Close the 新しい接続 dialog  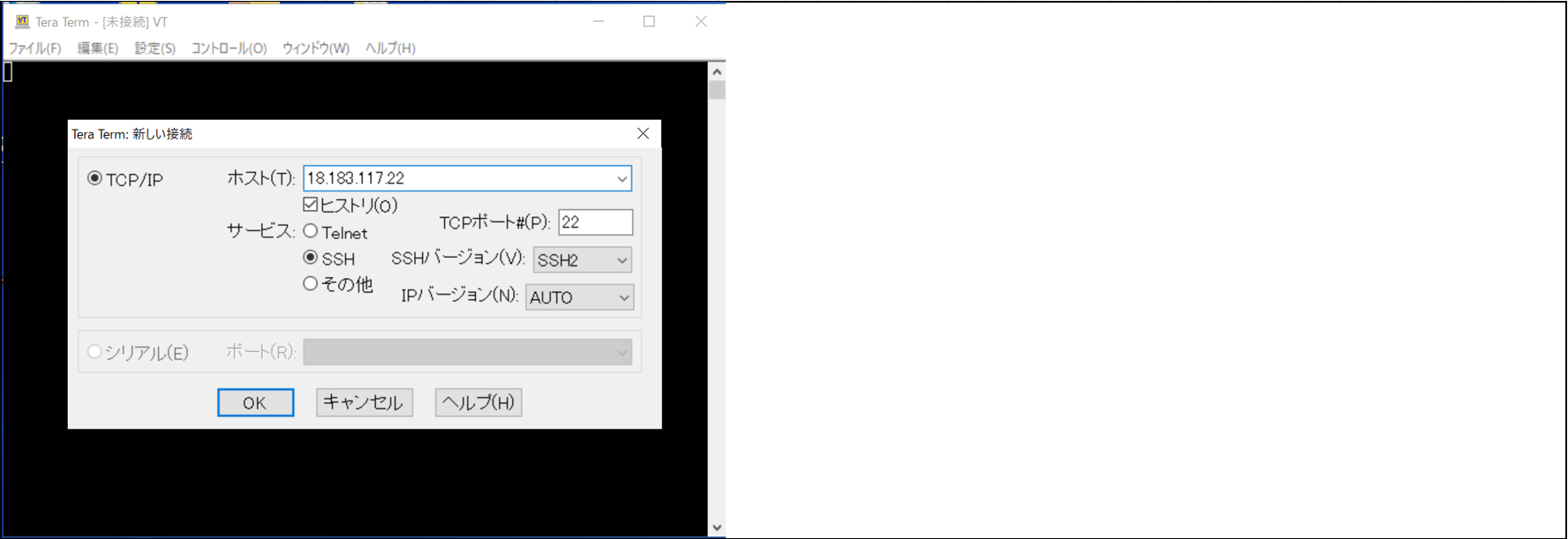point(643,133)
